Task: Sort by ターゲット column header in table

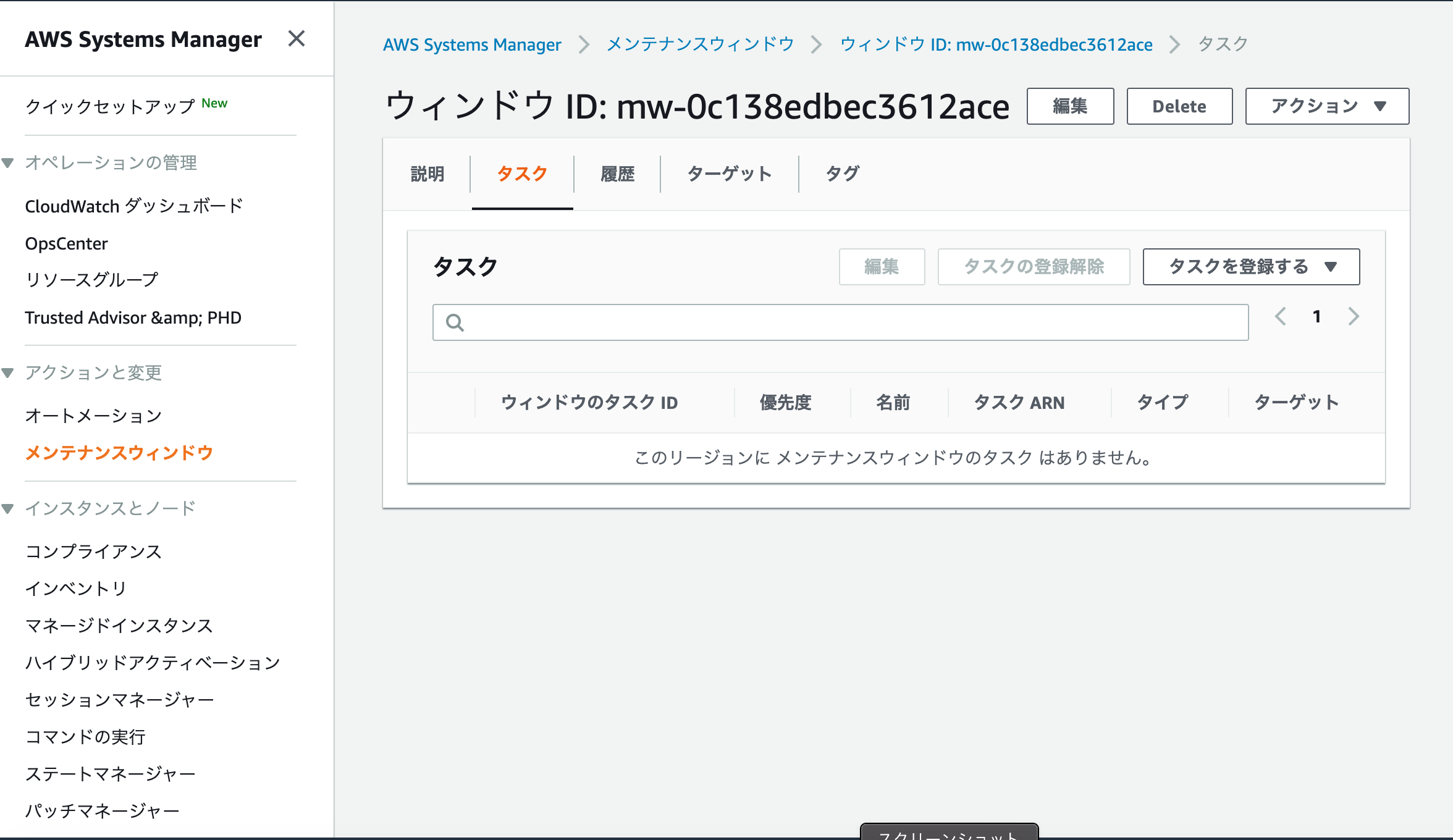Action: coord(1296,403)
